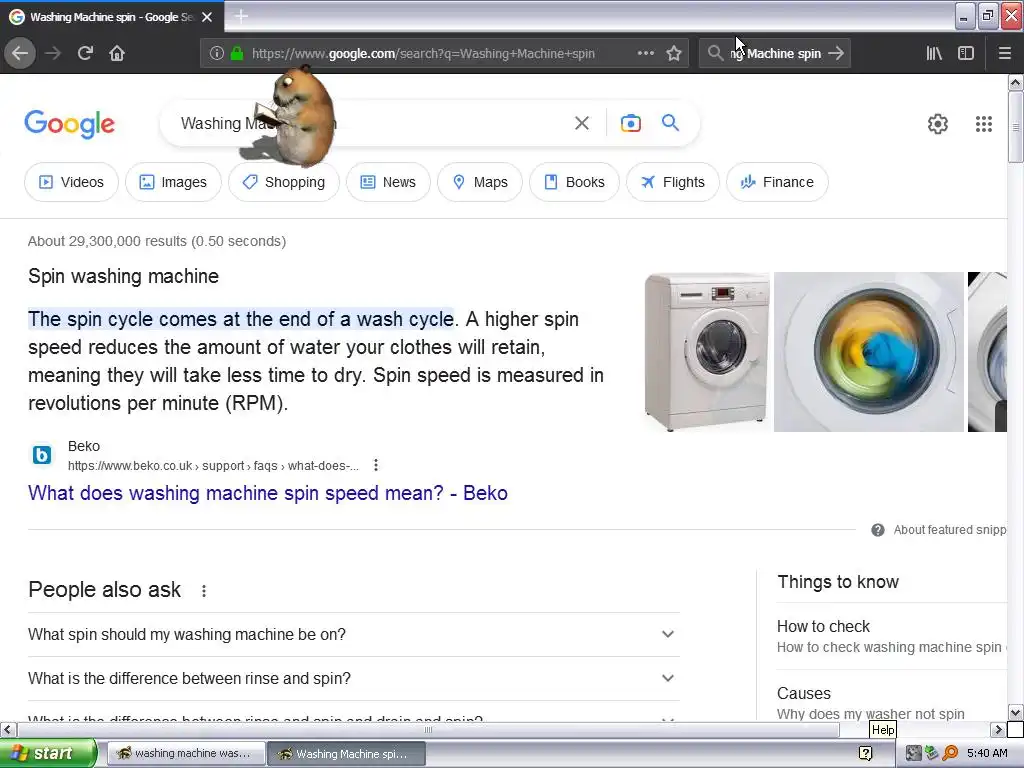Click the toolbar search box text
The image size is (1024, 768).
click(775, 54)
